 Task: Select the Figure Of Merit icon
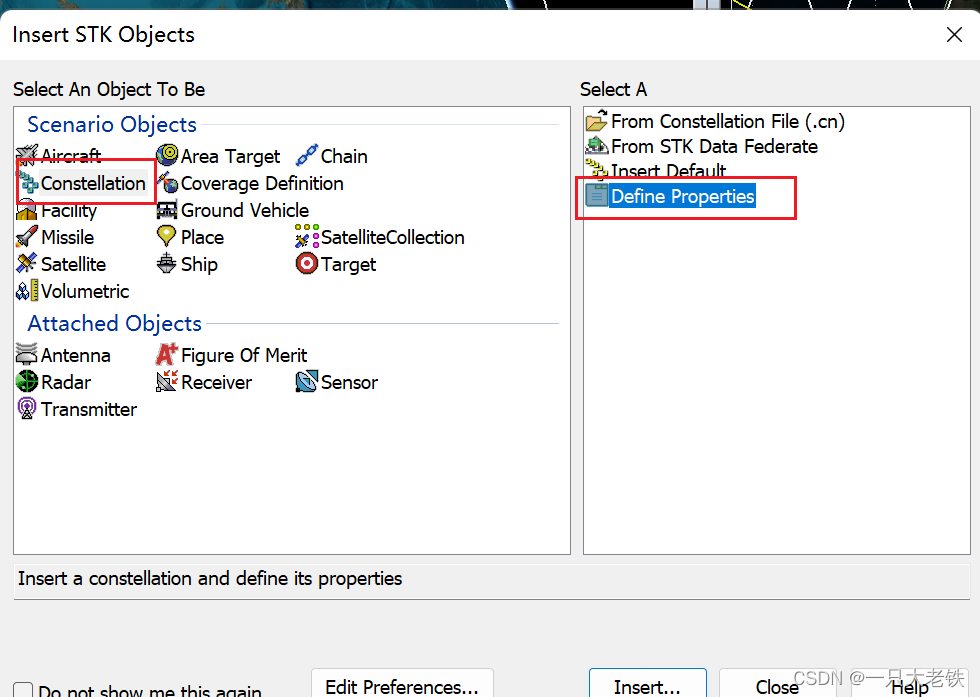[x=167, y=354]
